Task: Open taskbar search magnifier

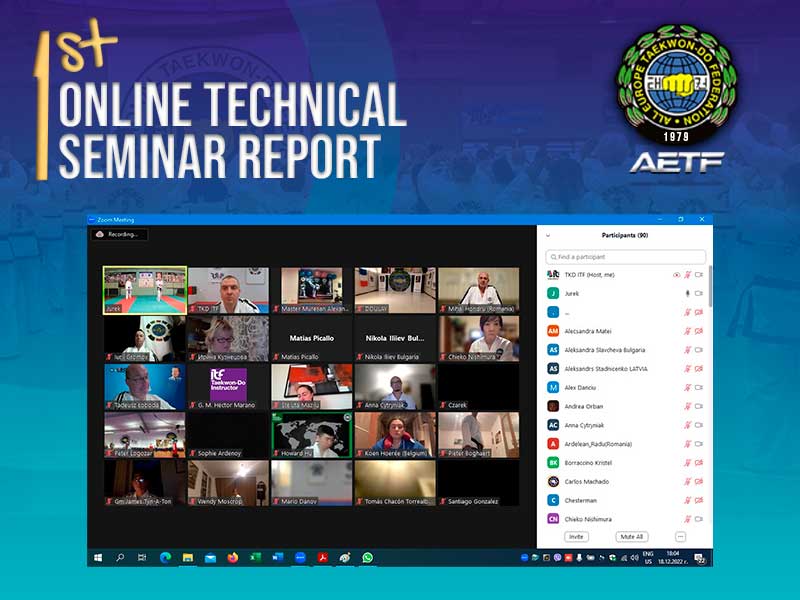Action: [120, 558]
